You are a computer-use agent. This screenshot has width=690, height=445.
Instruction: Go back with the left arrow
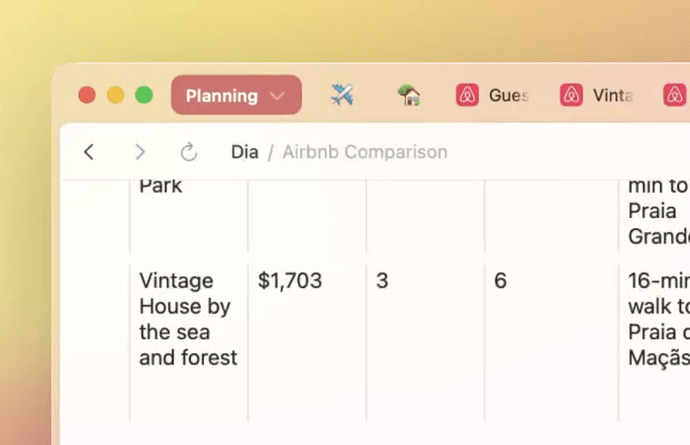[89, 152]
